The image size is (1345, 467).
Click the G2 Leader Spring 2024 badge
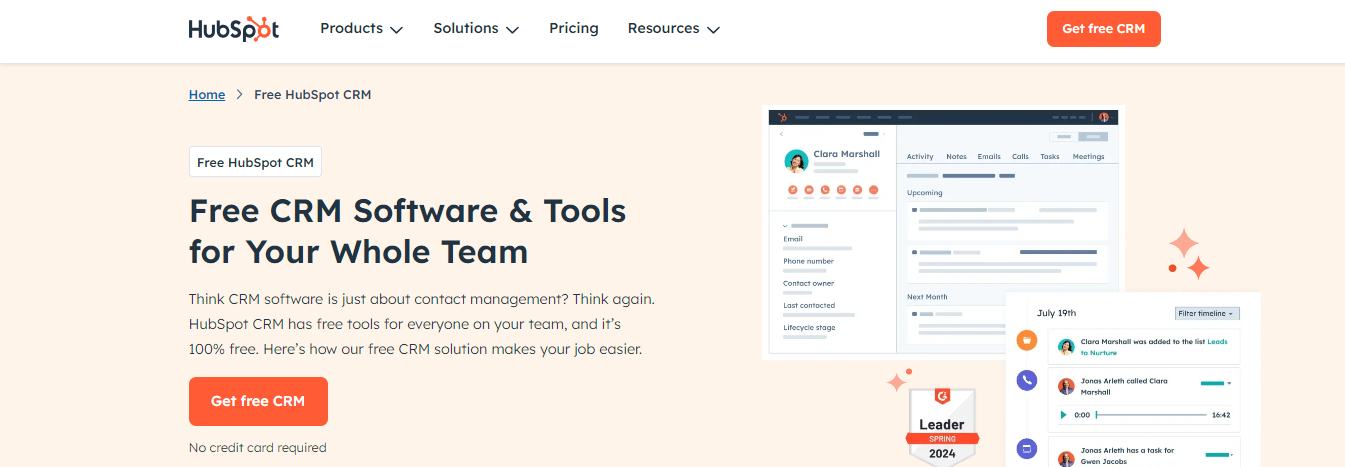pyautogui.click(x=941, y=425)
